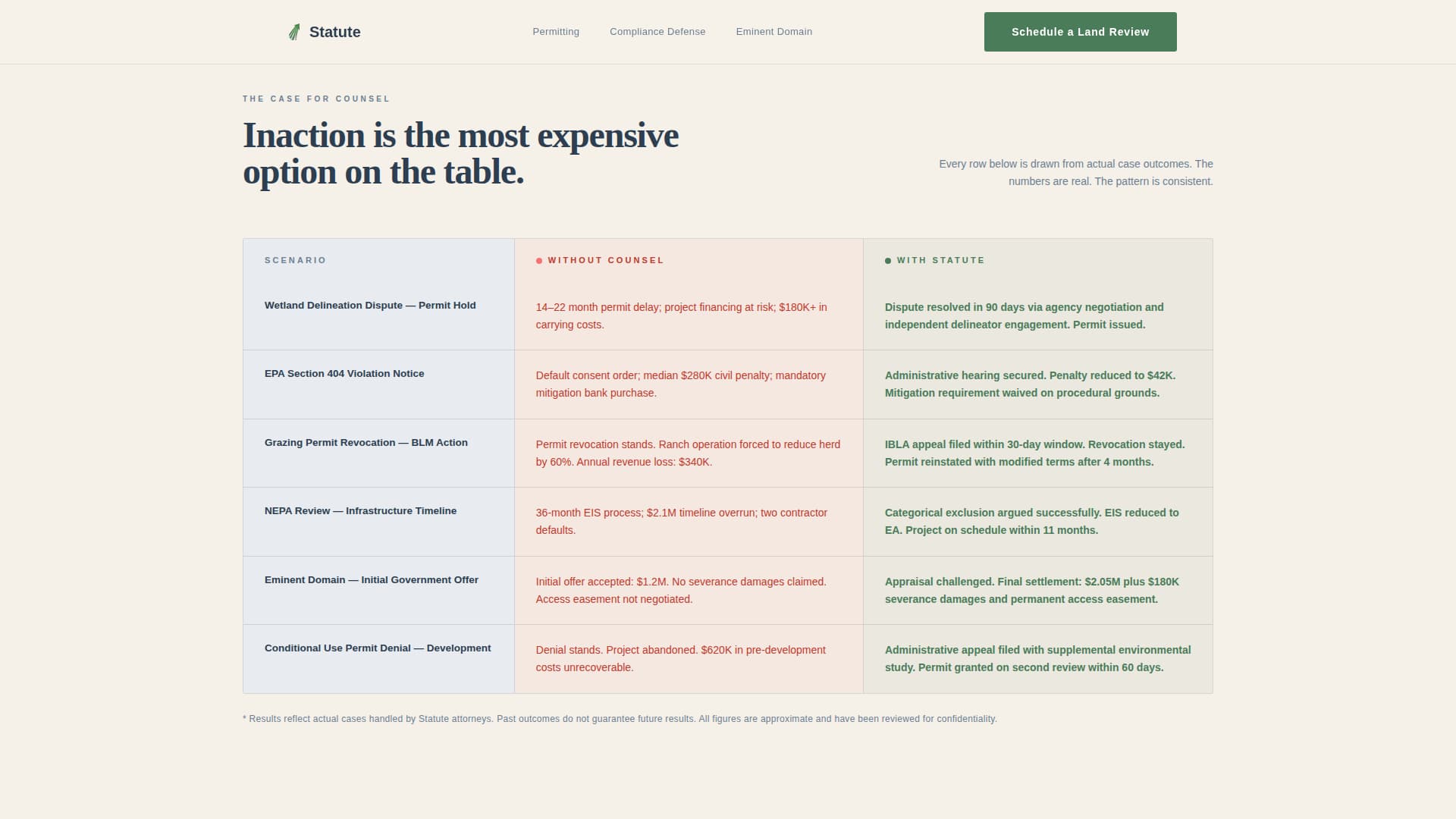Select the green dot beside WITH STATUTE

click(888, 260)
